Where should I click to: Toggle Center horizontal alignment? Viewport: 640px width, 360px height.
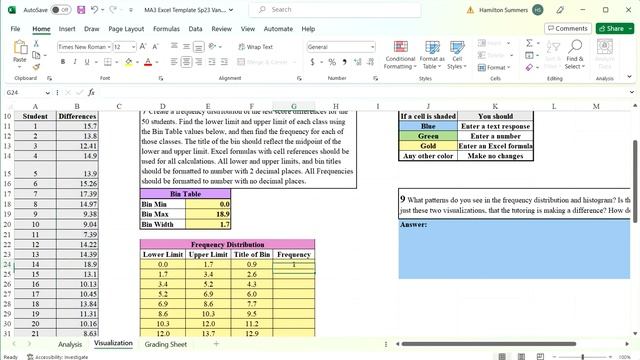[186, 62]
